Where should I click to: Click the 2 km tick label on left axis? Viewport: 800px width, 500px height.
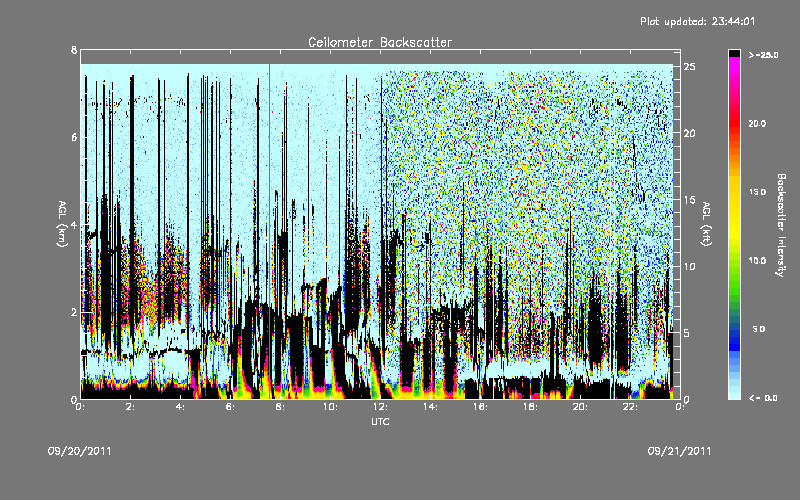click(74, 312)
